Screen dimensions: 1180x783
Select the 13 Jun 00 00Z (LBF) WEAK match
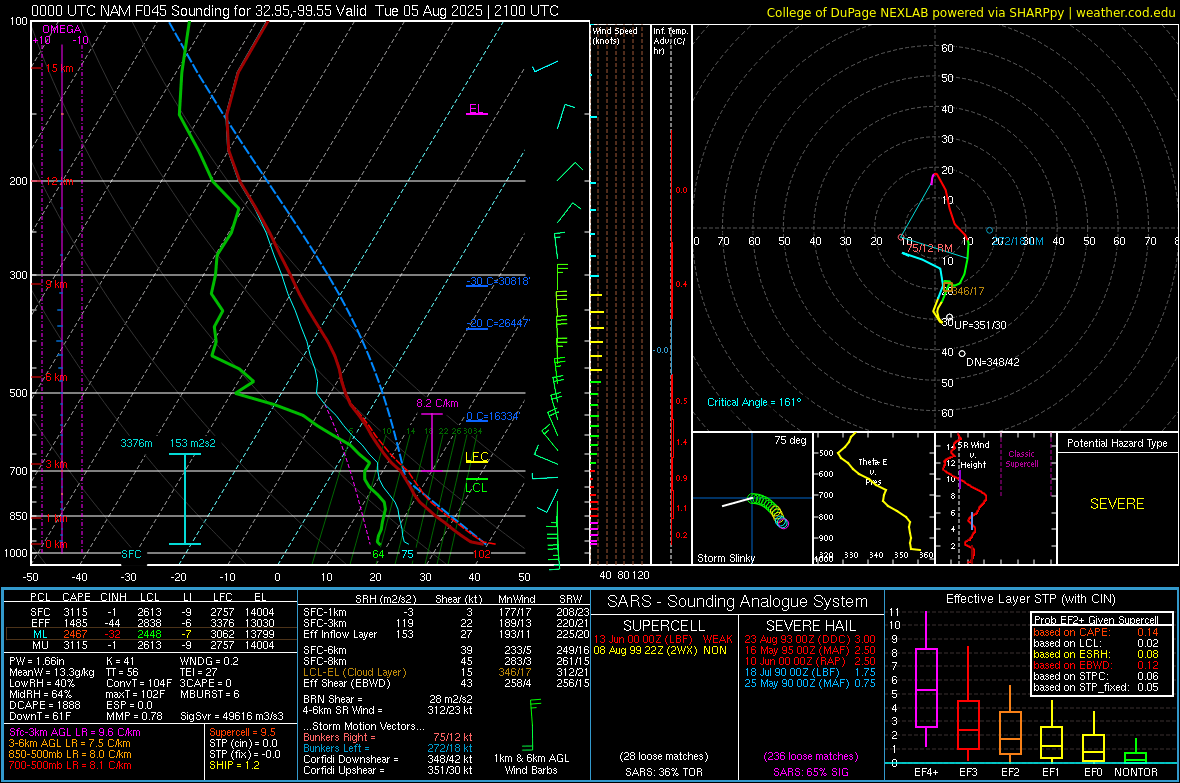coord(663,639)
